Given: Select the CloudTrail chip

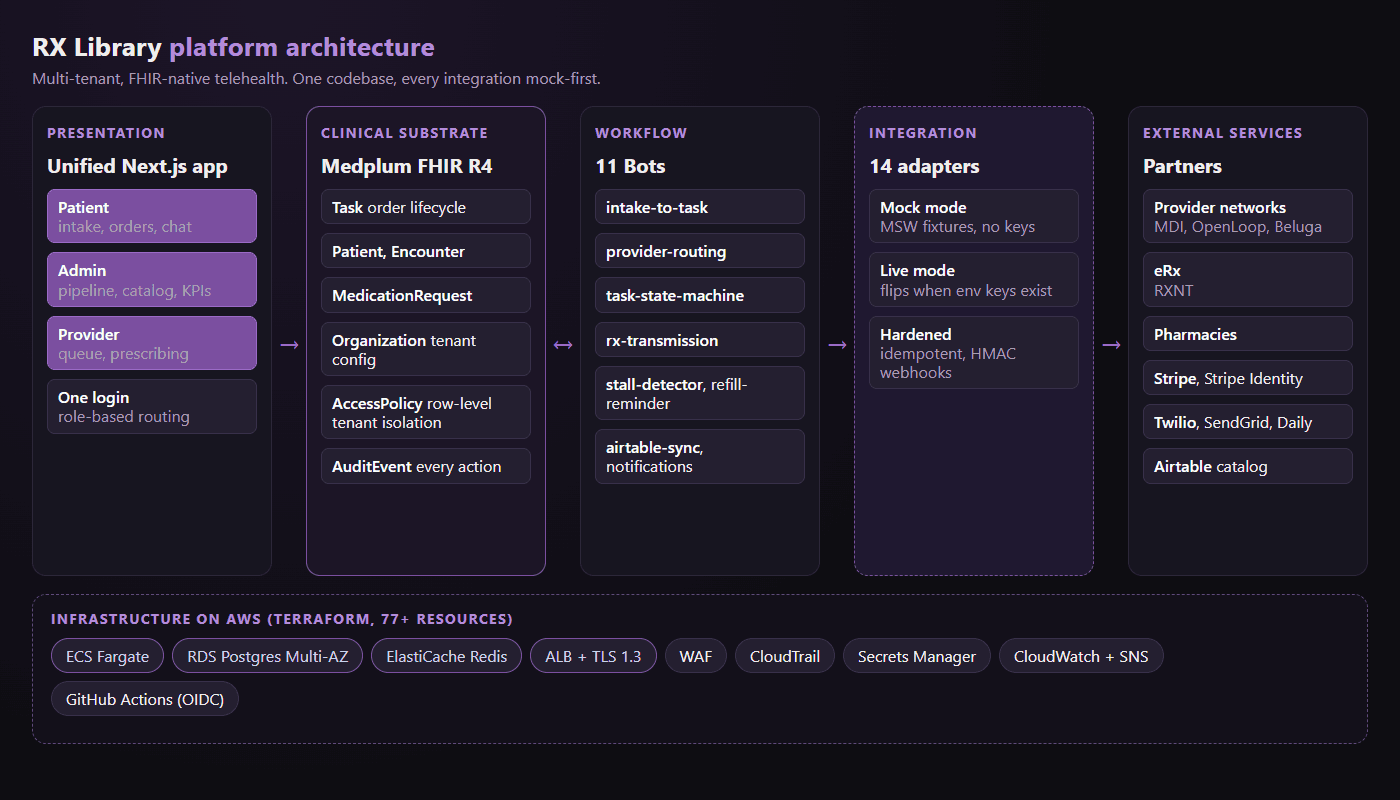Looking at the screenshot, I should pyautogui.click(x=785, y=656).
